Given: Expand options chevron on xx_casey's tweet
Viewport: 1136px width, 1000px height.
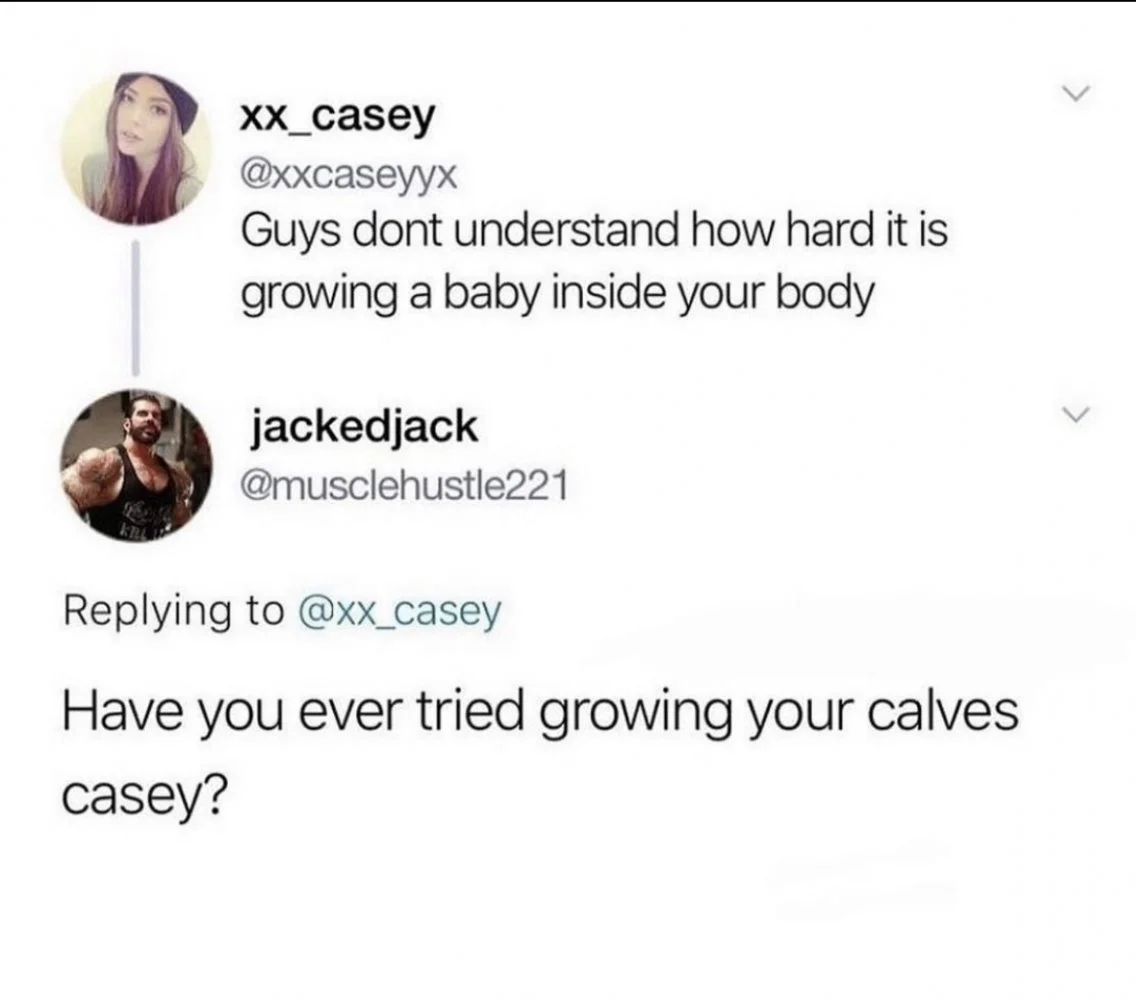Looking at the screenshot, I should 1077,93.
